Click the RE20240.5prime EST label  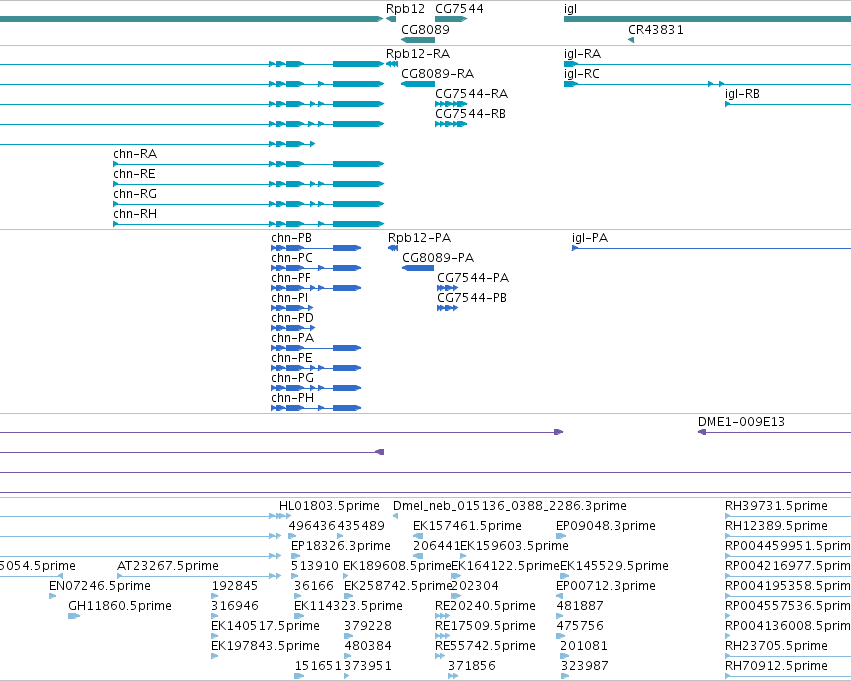tap(485, 606)
